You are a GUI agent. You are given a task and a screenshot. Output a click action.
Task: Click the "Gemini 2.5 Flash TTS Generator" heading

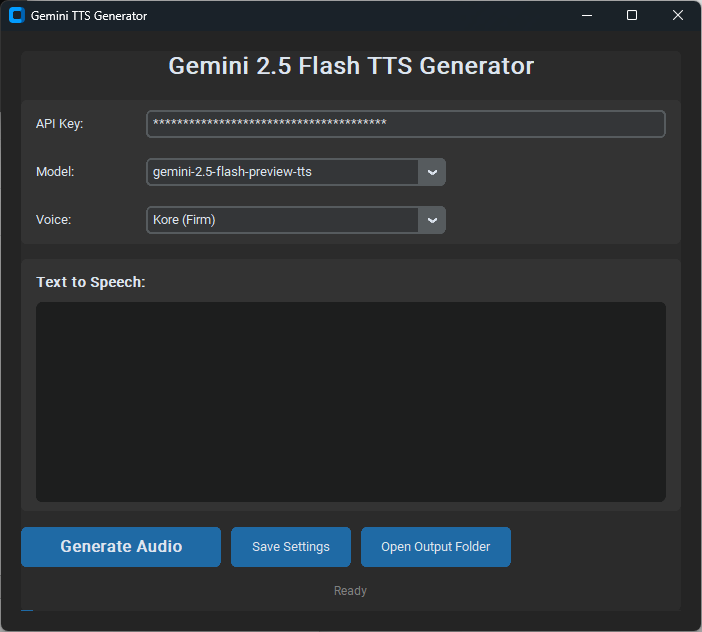pyautogui.click(x=351, y=66)
